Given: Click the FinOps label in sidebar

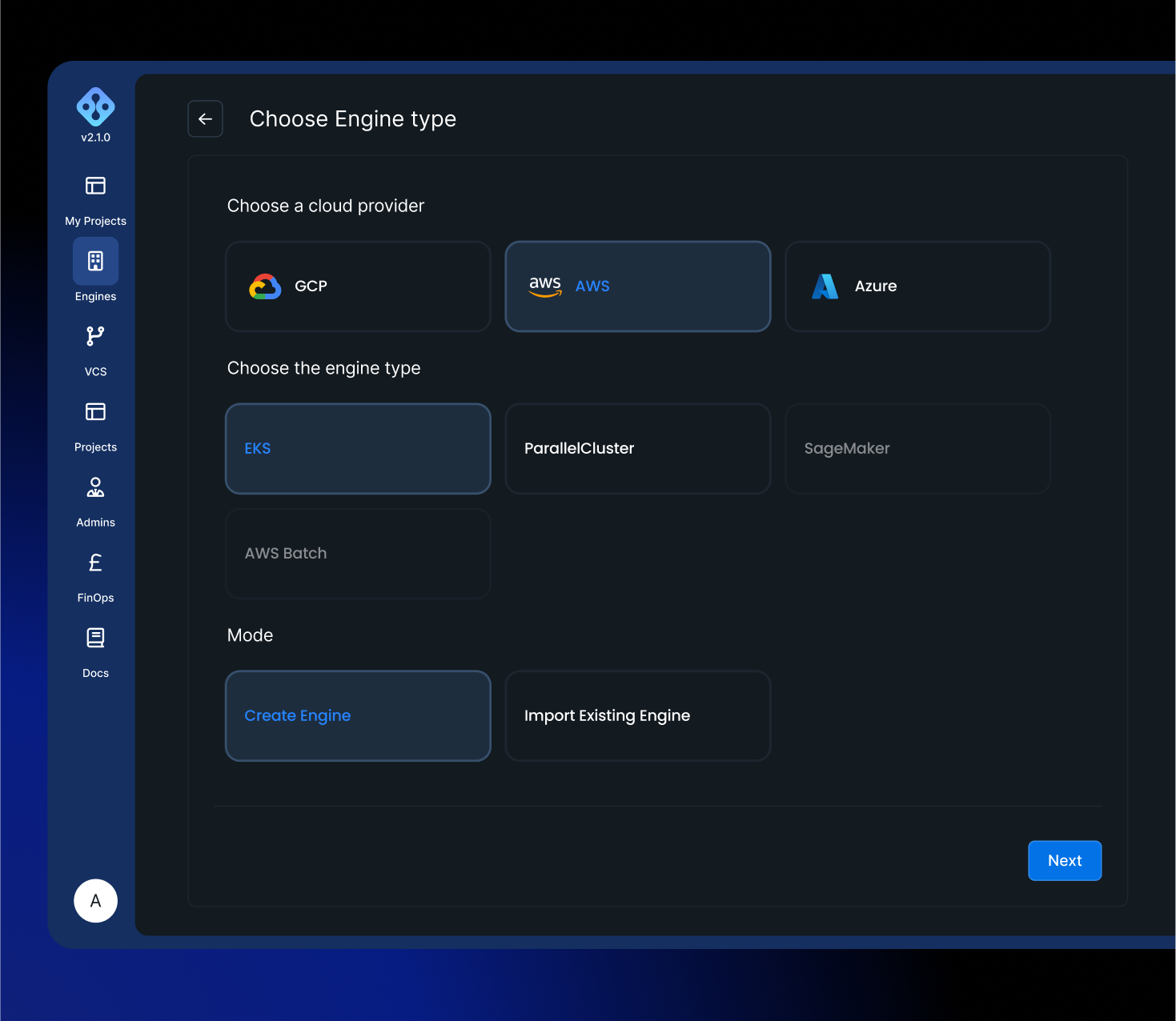Looking at the screenshot, I should coord(95,598).
